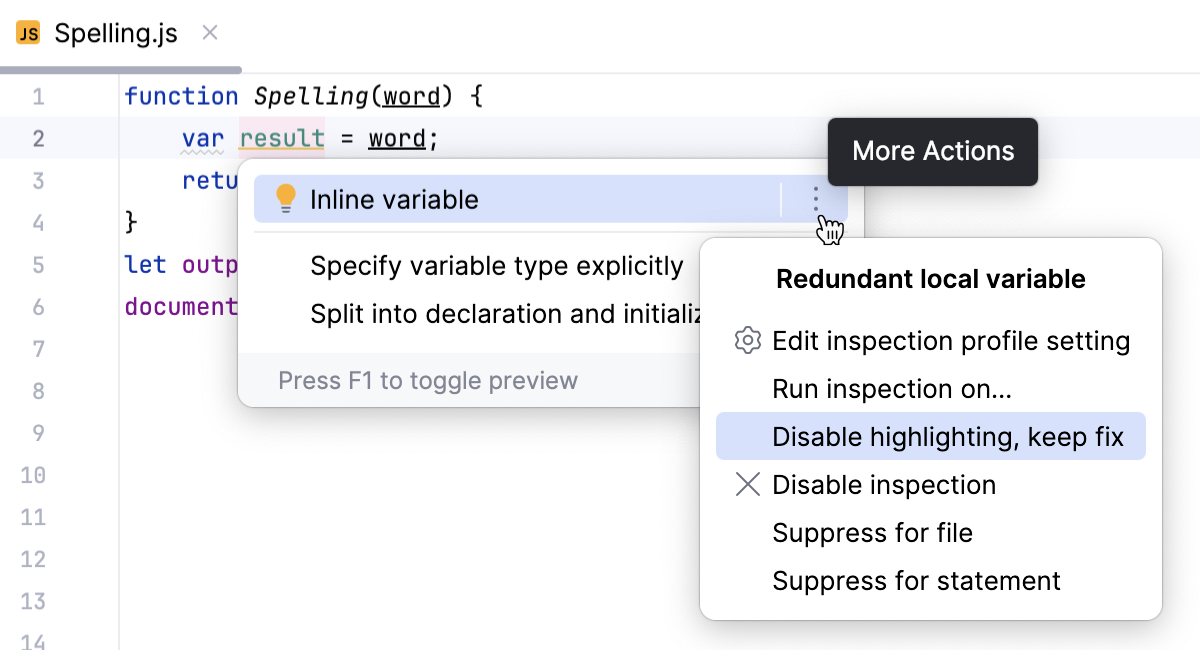Close the Spelling.js tab

pyautogui.click(x=209, y=32)
